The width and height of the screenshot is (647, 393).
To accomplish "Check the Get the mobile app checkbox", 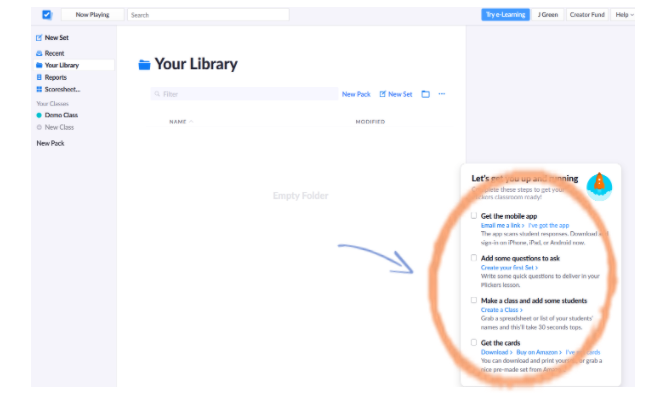I will point(474,216).
